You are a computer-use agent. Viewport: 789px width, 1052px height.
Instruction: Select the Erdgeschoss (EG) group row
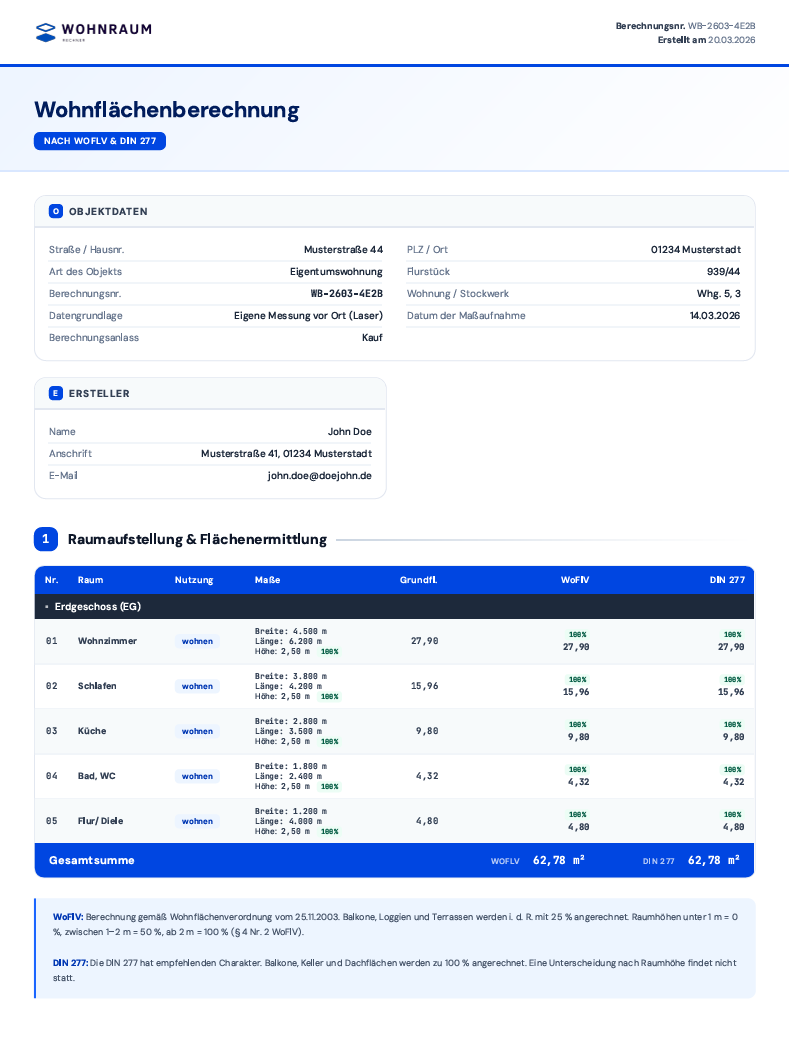(x=394, y=607)
